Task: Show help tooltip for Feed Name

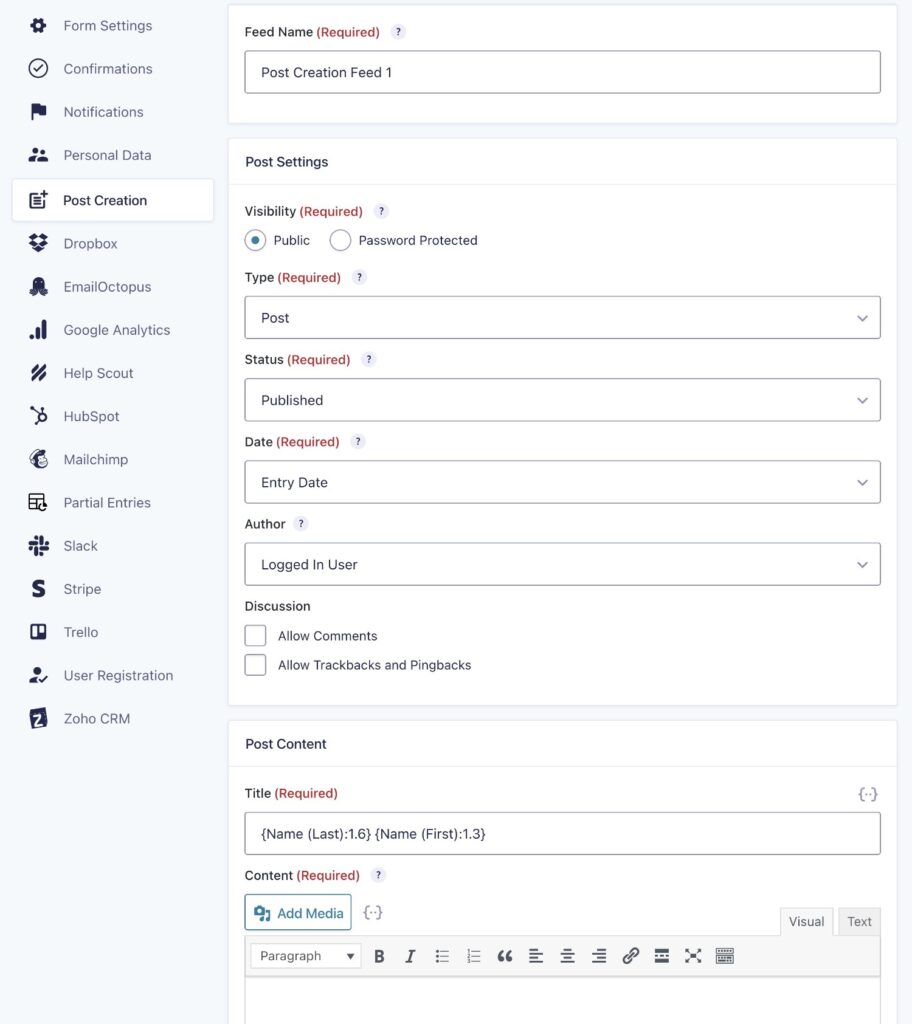Action: (x=398, y=31)
